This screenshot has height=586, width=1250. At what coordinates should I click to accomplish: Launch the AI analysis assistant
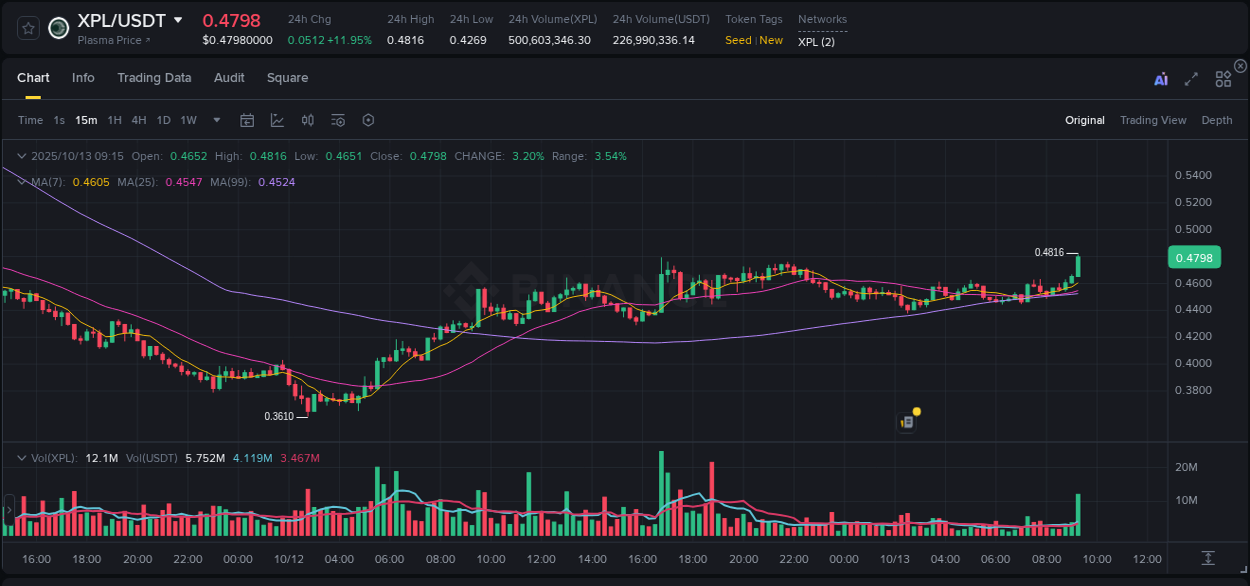point(1160,77)
